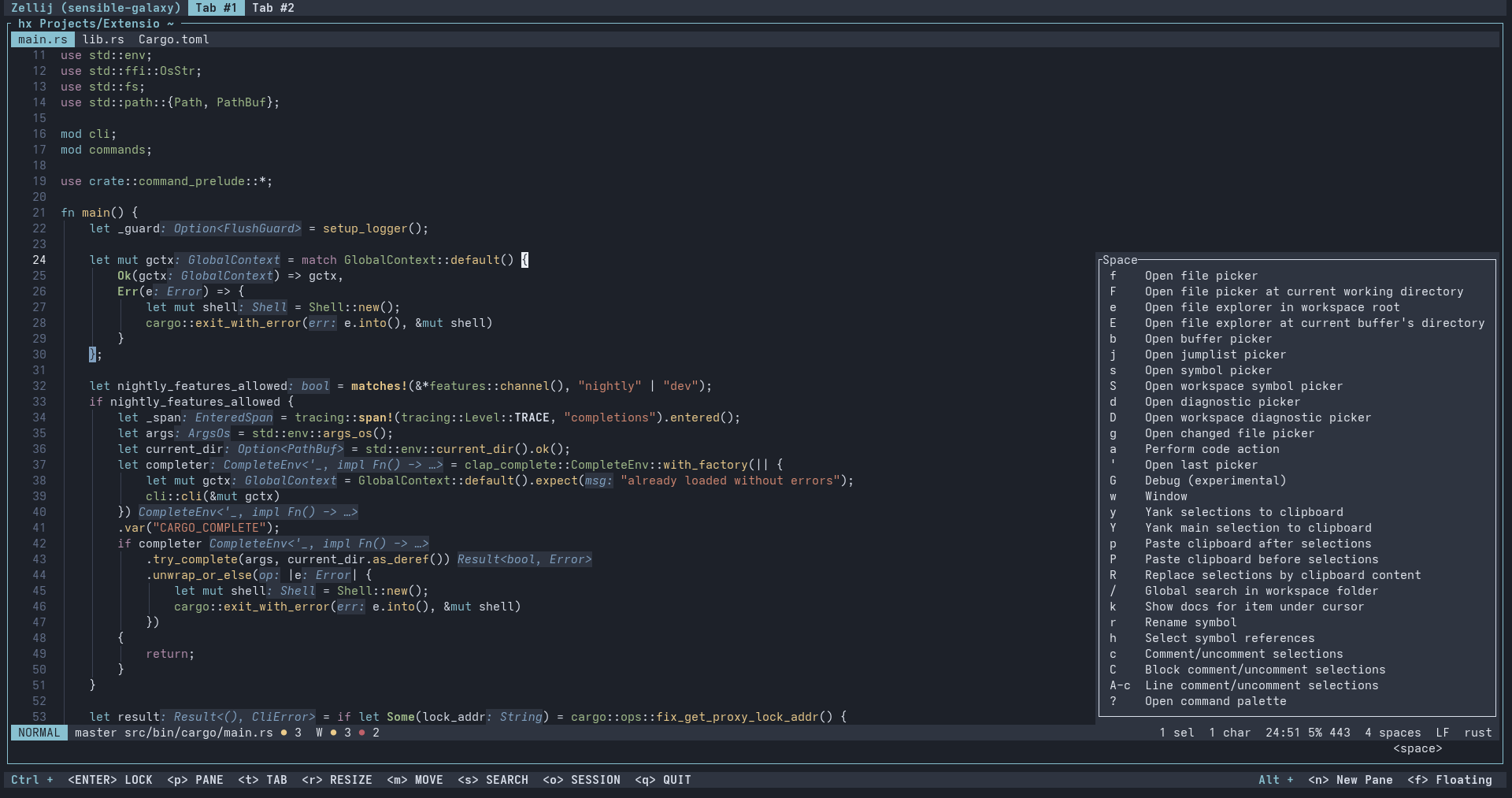Screen dimensions: 1512x798
Task: Open the 'Window' submenu entry
Action: (x=1297, y=496)
